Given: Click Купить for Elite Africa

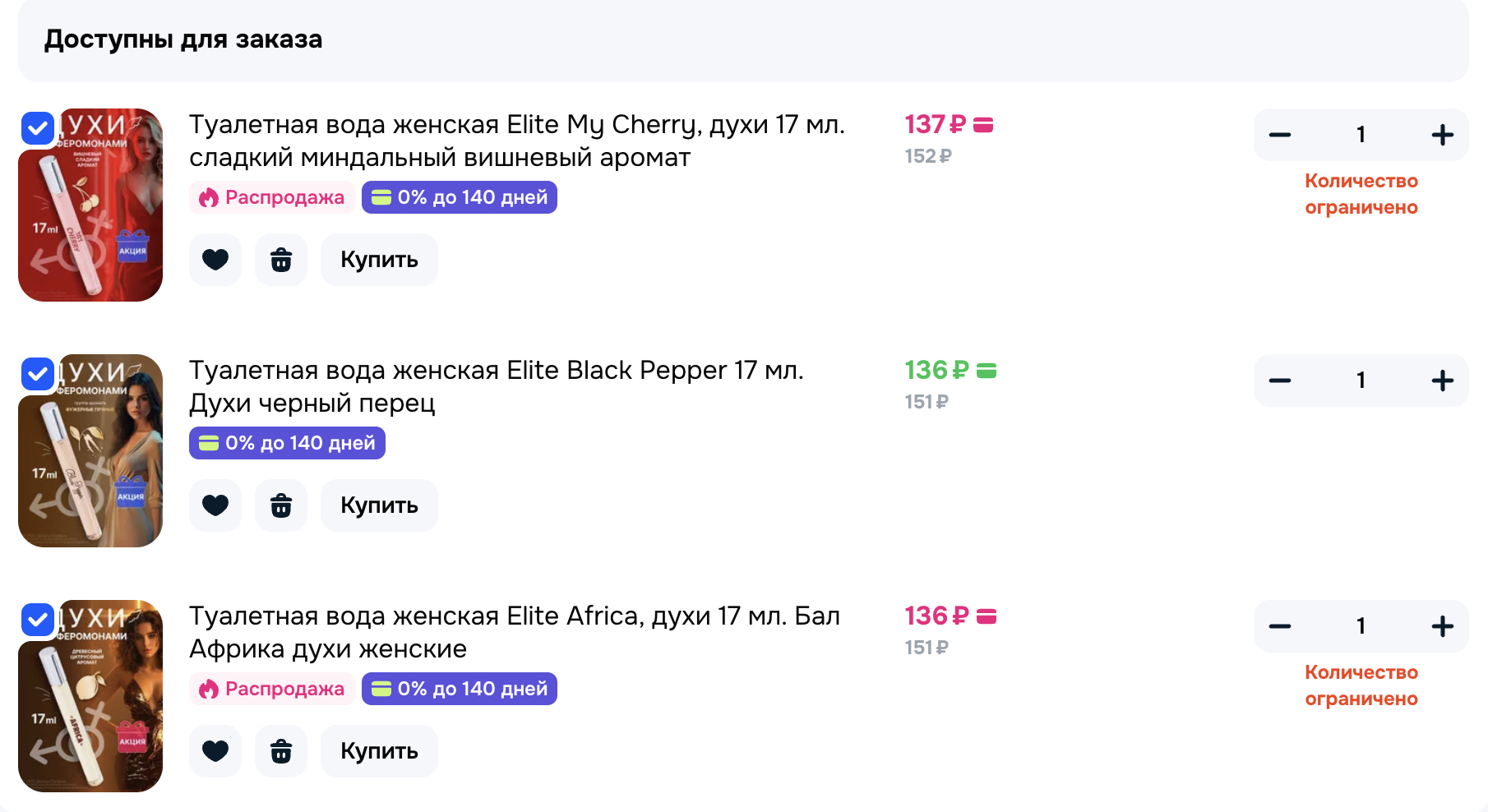Looking at the screenshot, I should (x=379, y=751).
